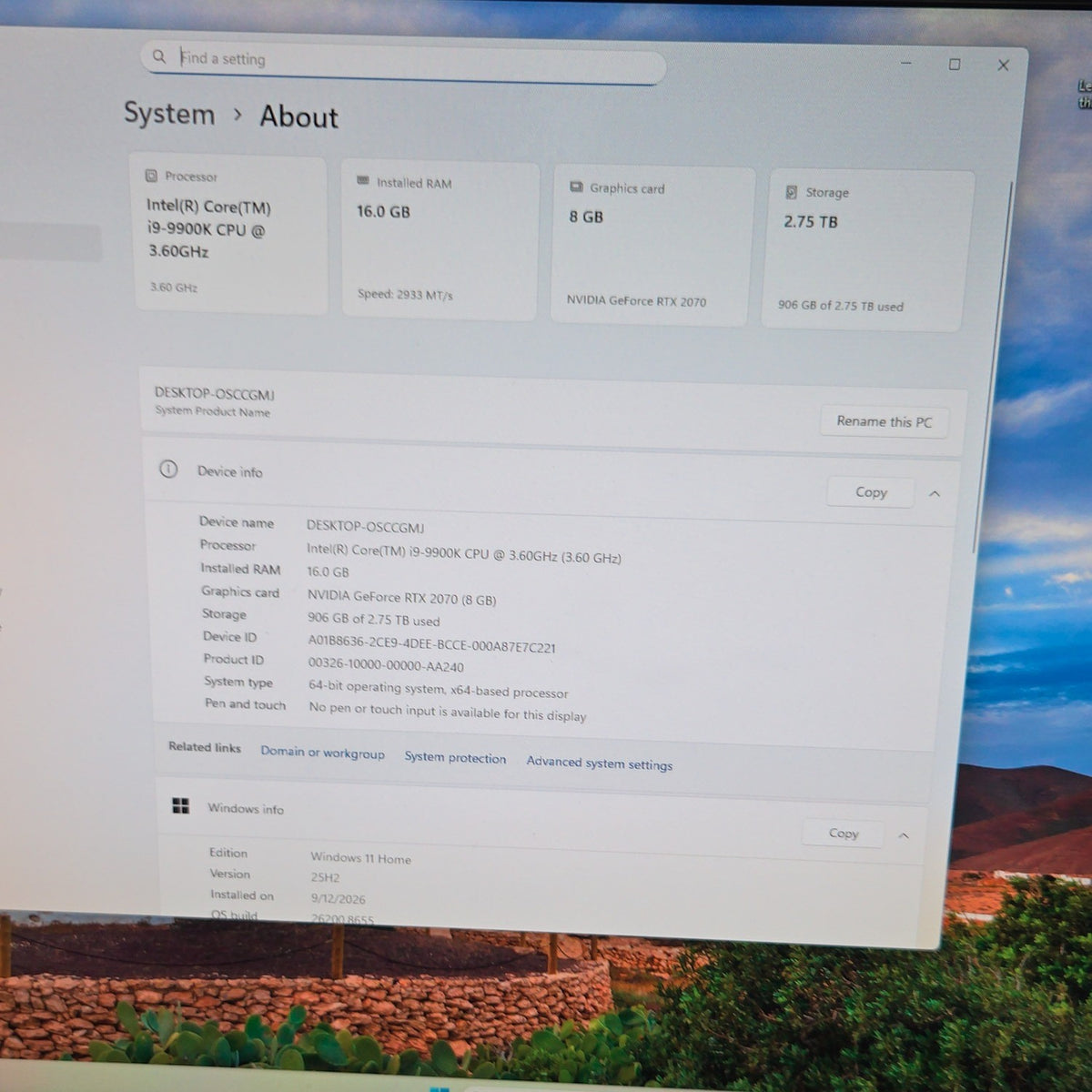The image size is (1092, 1092).
Task: Click the Storage drive icon
Action: pos(791,192)
